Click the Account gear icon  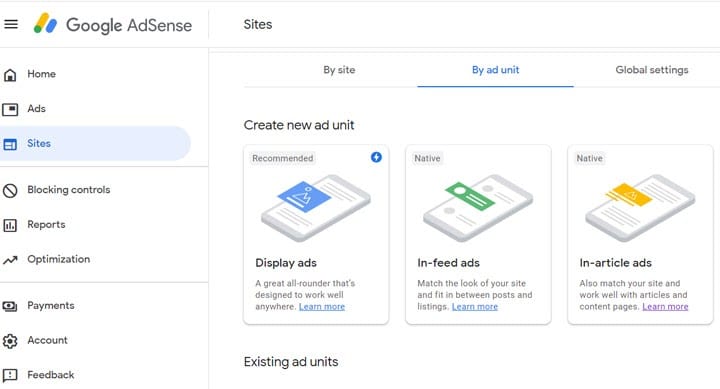pyautogui.click(x=10, y=341)
